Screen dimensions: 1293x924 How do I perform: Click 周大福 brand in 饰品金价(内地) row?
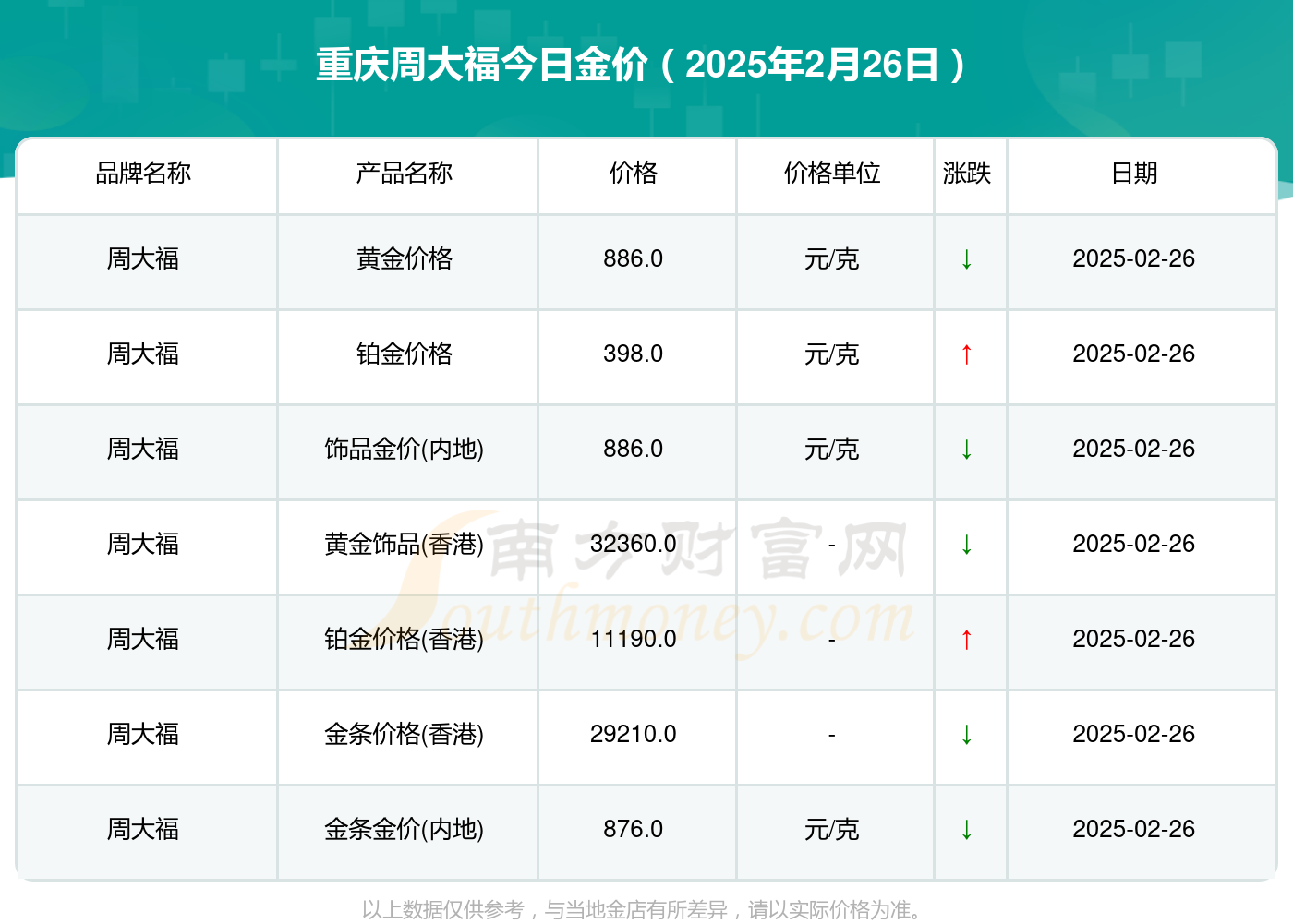click(x=143, y=450)
